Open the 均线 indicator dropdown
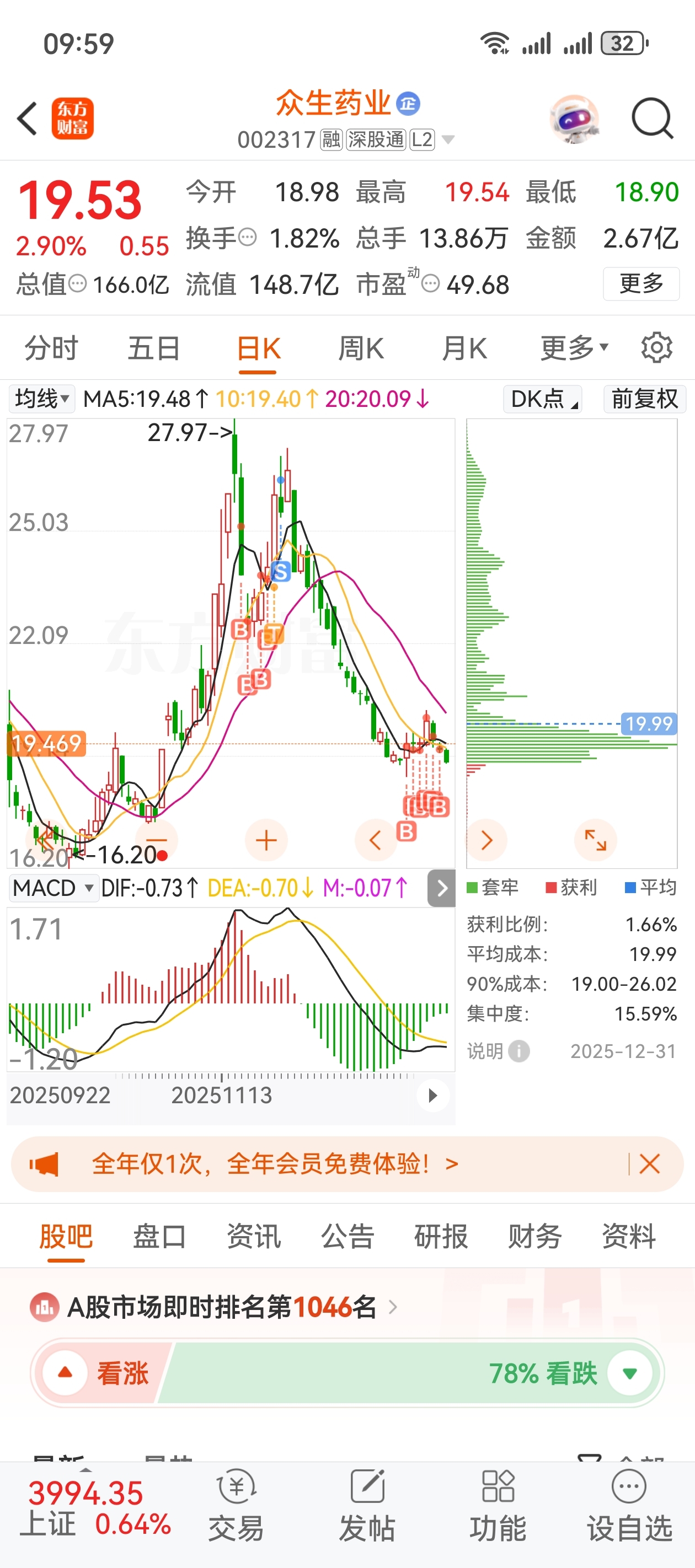This screenshot has height=1568, width=695. pos(41,399)
